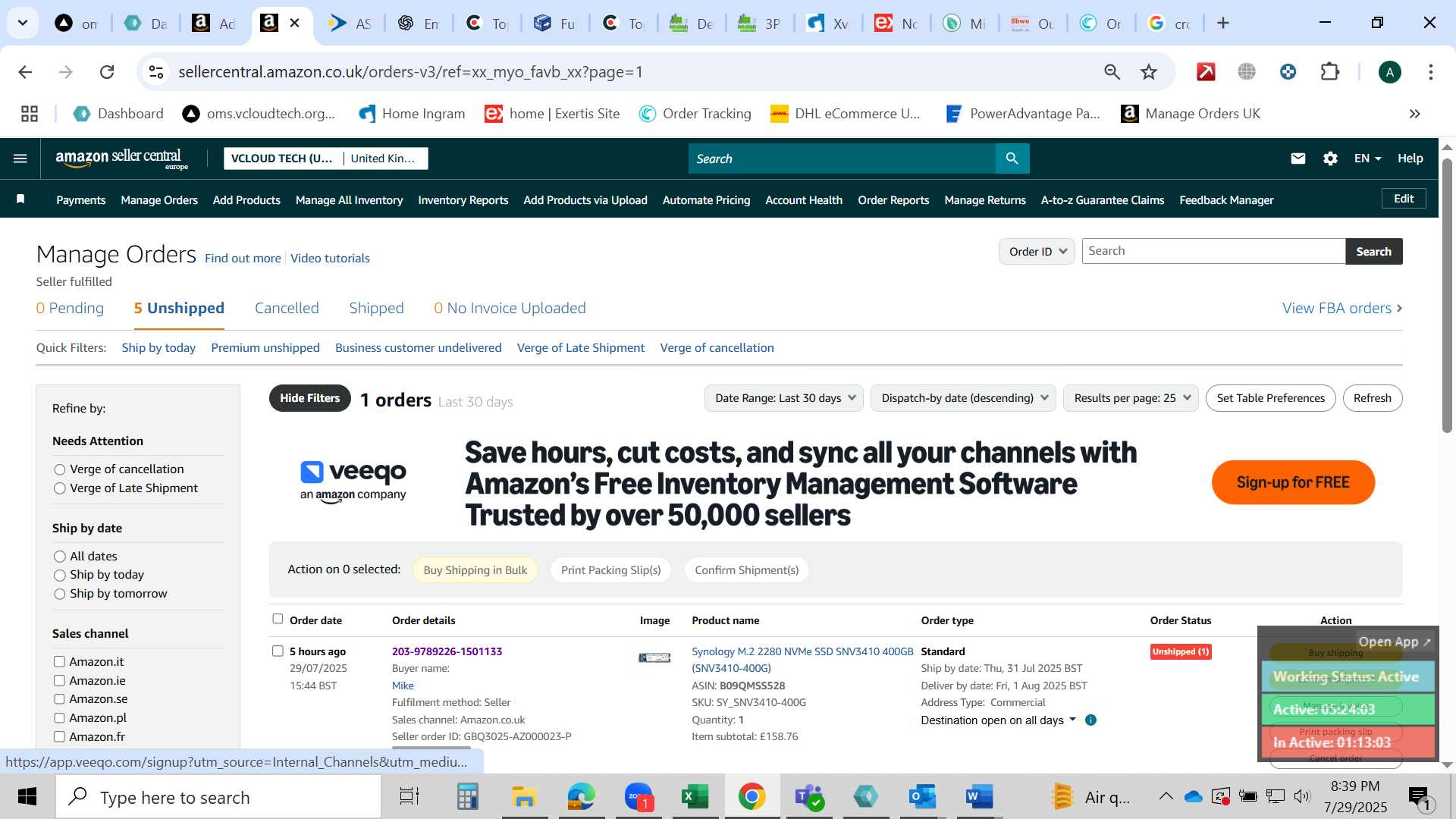Click Sign-up for FREE Veeqo button
This screenshot has width=1456, height=819.
pyautogui.click(x=1293, y=482)
